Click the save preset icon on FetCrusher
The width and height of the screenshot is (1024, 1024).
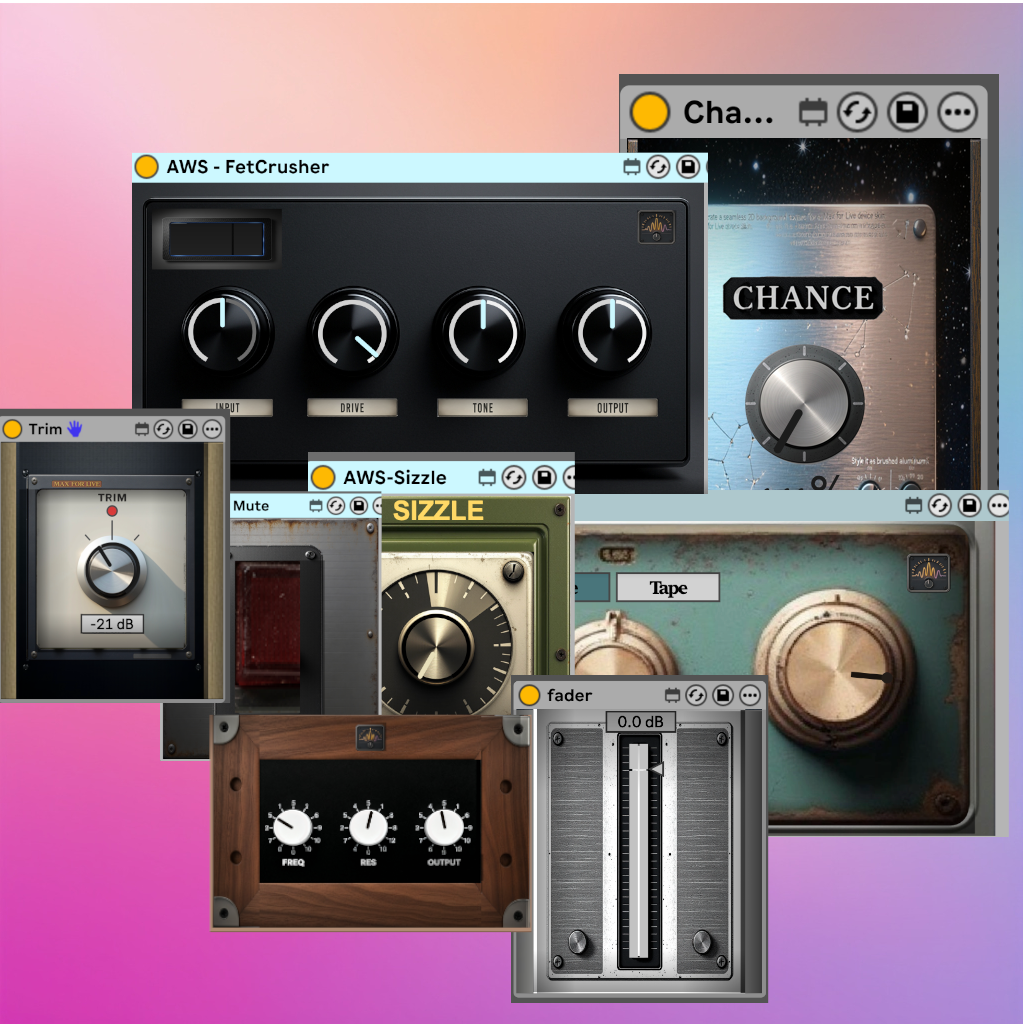[687, 167]
